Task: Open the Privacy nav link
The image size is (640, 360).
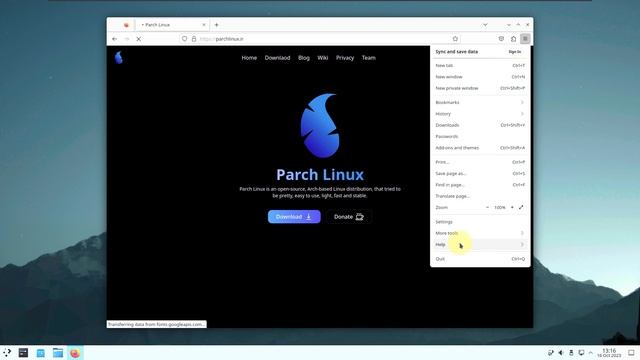Action: coord(345,58)
